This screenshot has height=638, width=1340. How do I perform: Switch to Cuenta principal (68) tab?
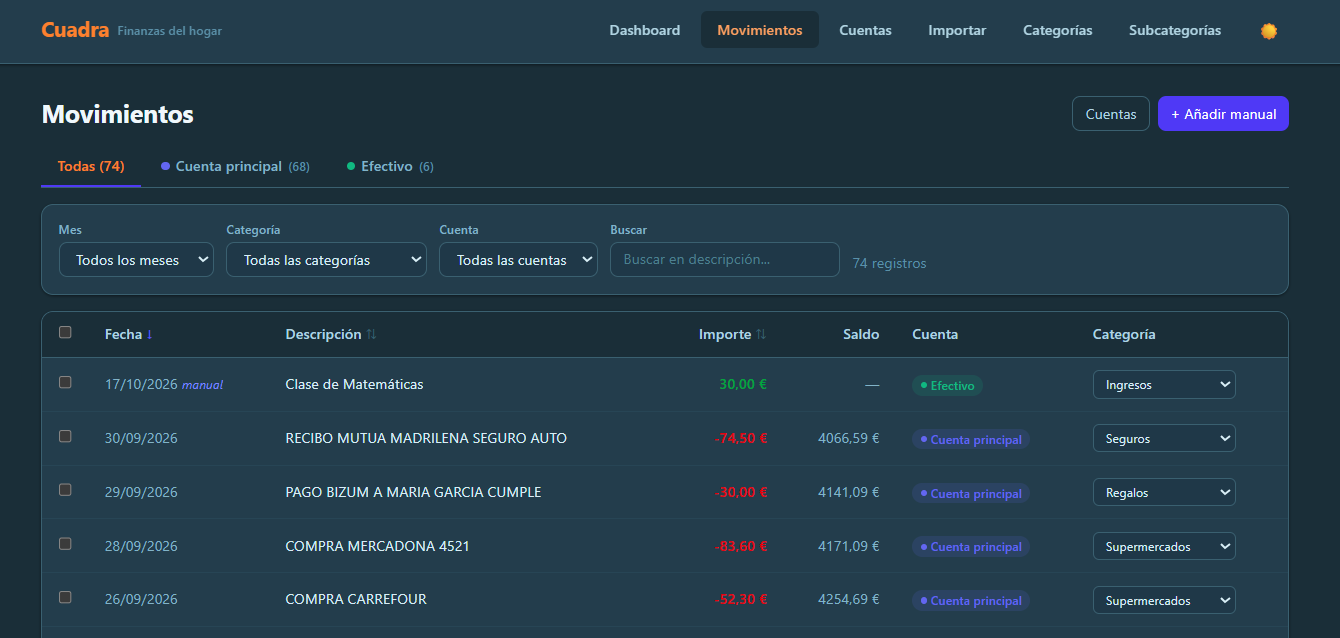pos(235,167)
